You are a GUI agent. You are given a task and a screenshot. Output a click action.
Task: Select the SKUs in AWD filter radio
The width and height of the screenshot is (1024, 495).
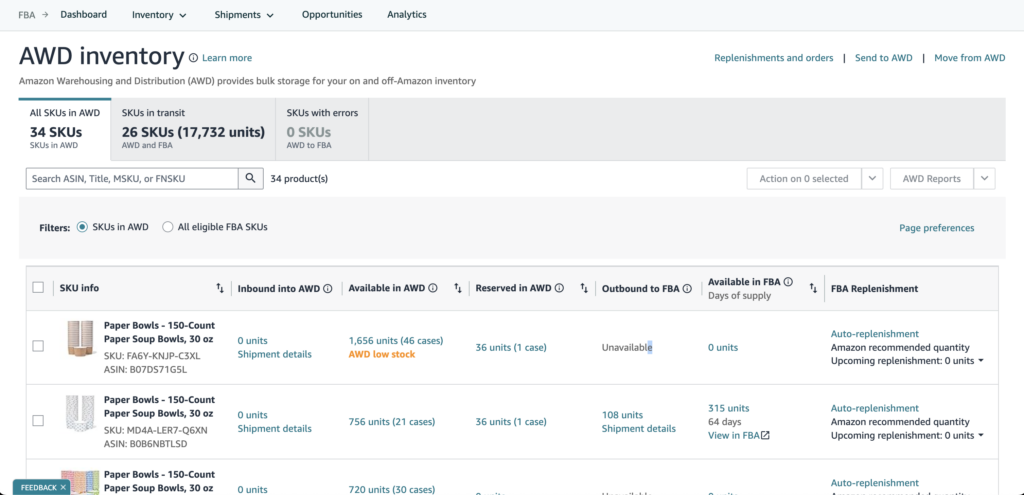click(82, 227)
